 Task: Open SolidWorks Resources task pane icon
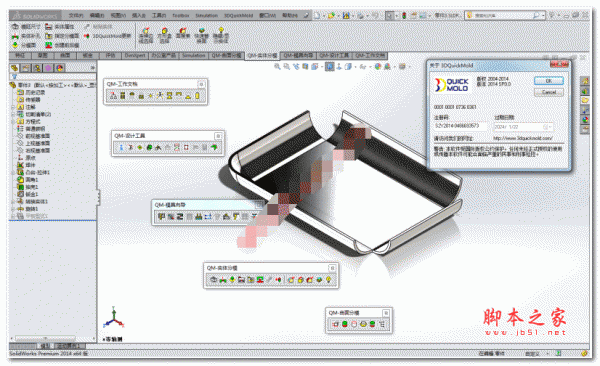585,81
